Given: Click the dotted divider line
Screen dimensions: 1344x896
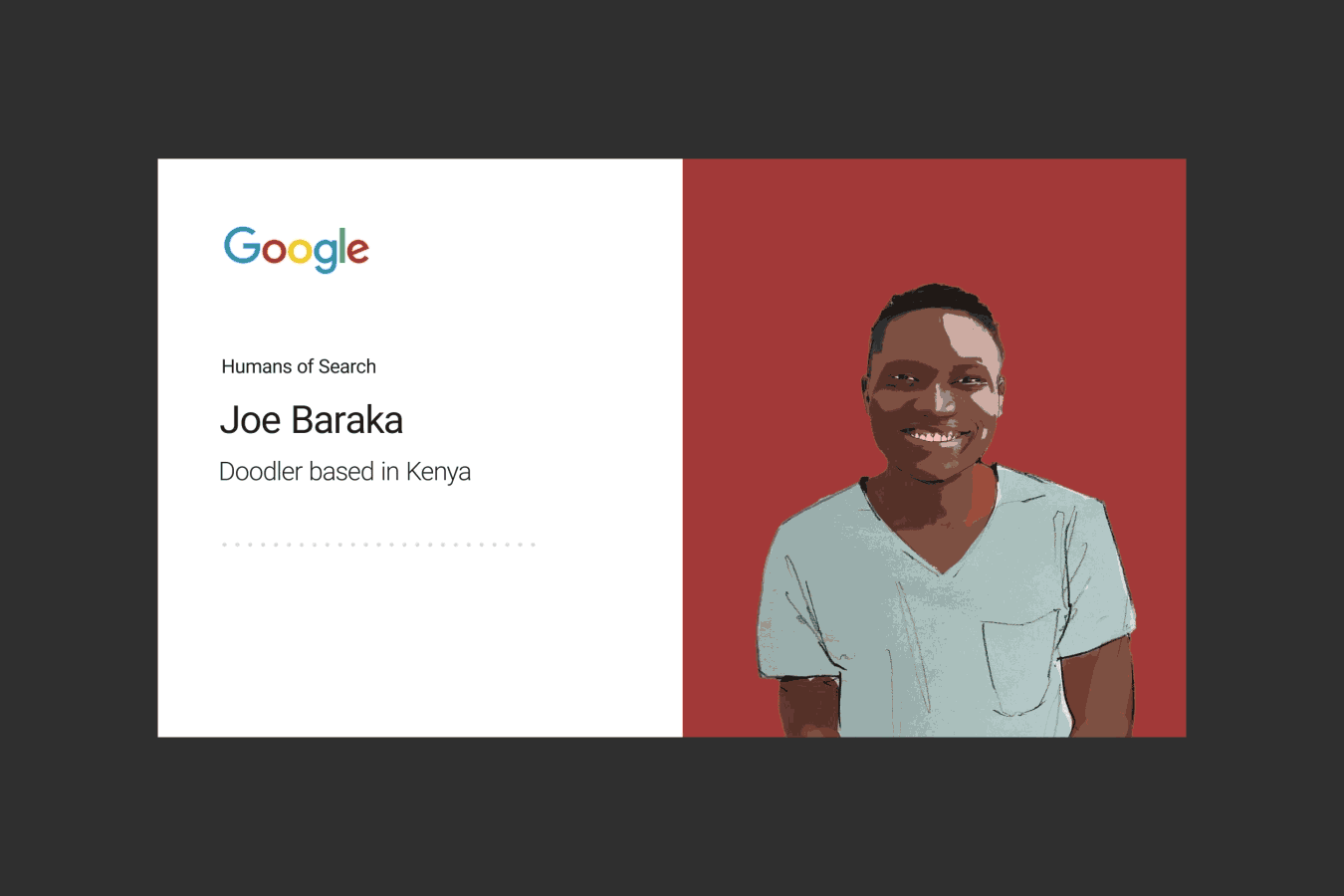Looking at the screenshot, I should 378,545.
